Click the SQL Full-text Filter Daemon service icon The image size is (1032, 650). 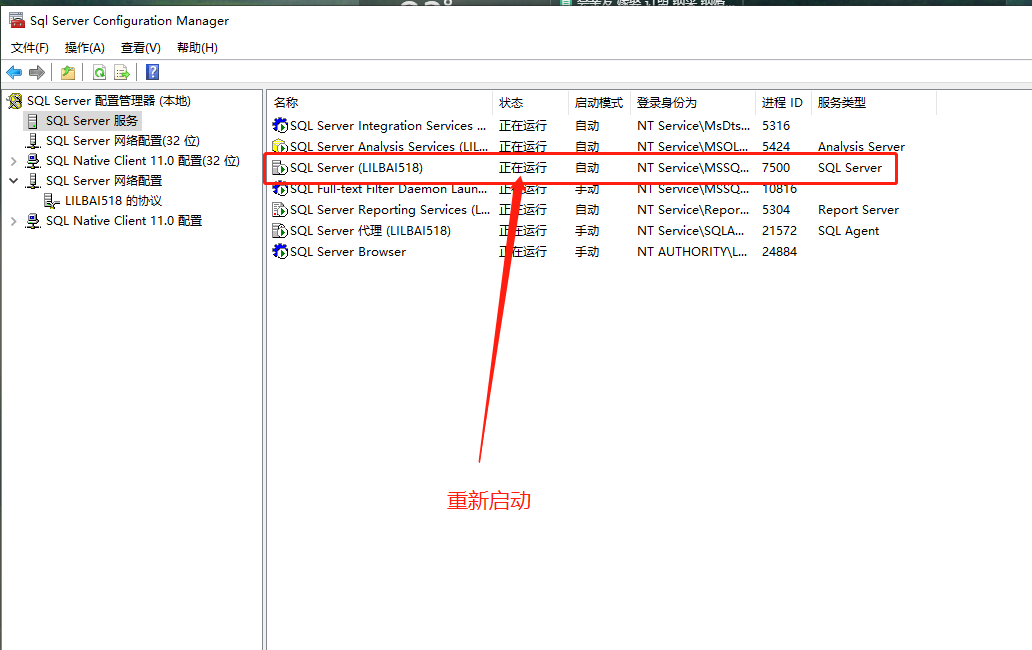[280, 189]
